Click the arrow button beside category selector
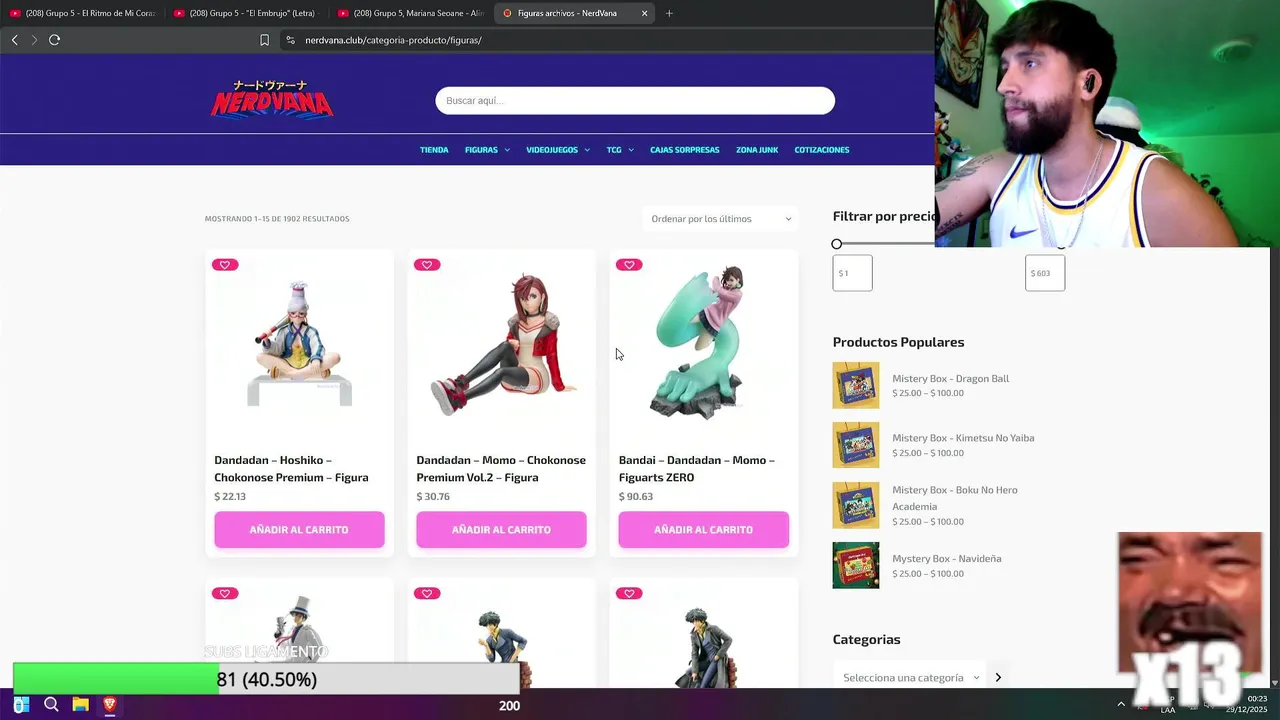 coord(997,677)
